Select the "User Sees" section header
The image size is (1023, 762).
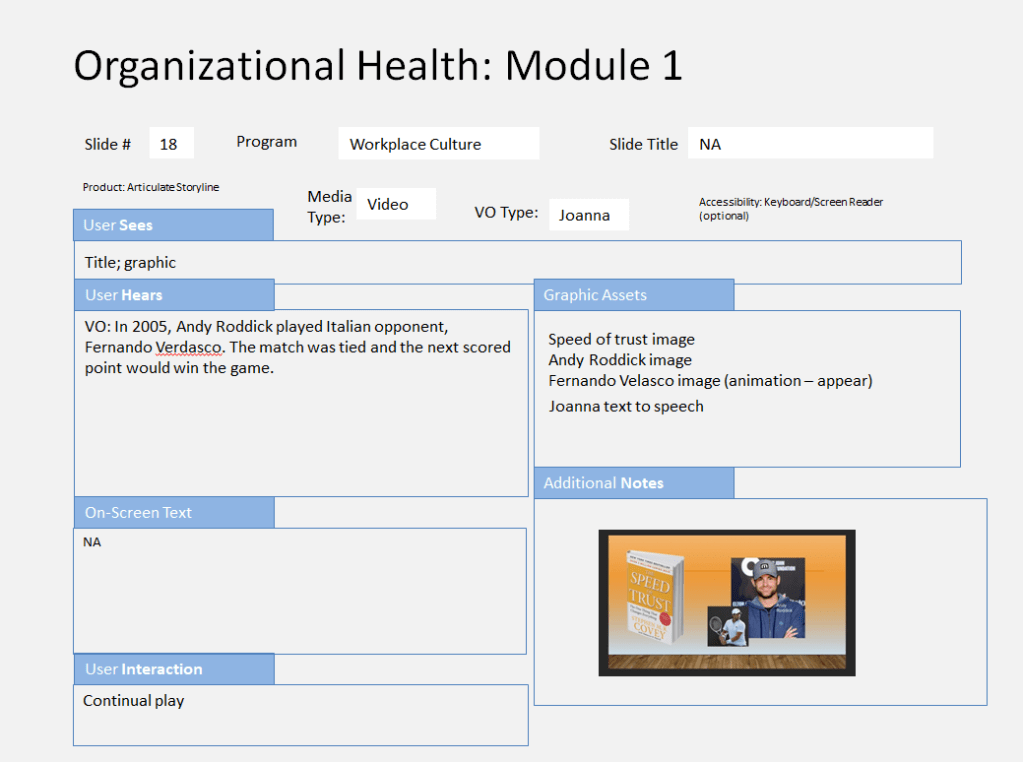click(173, 225)
